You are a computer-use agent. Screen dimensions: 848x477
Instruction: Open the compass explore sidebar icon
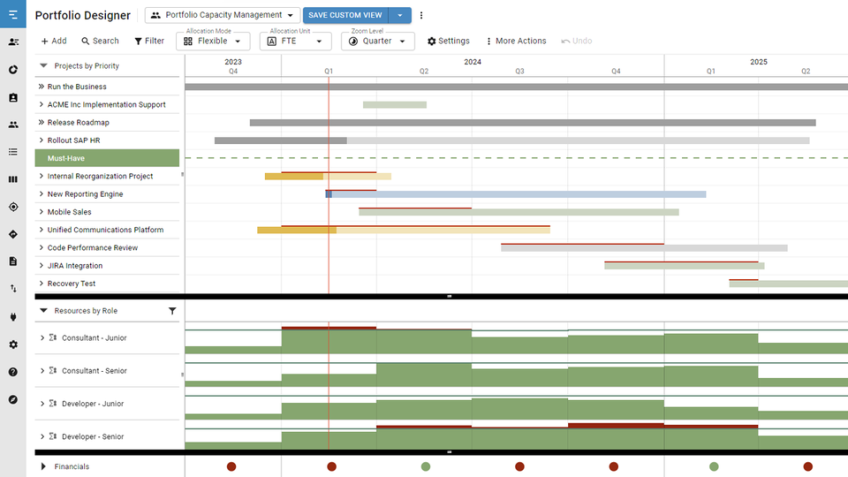pos(13,400)
